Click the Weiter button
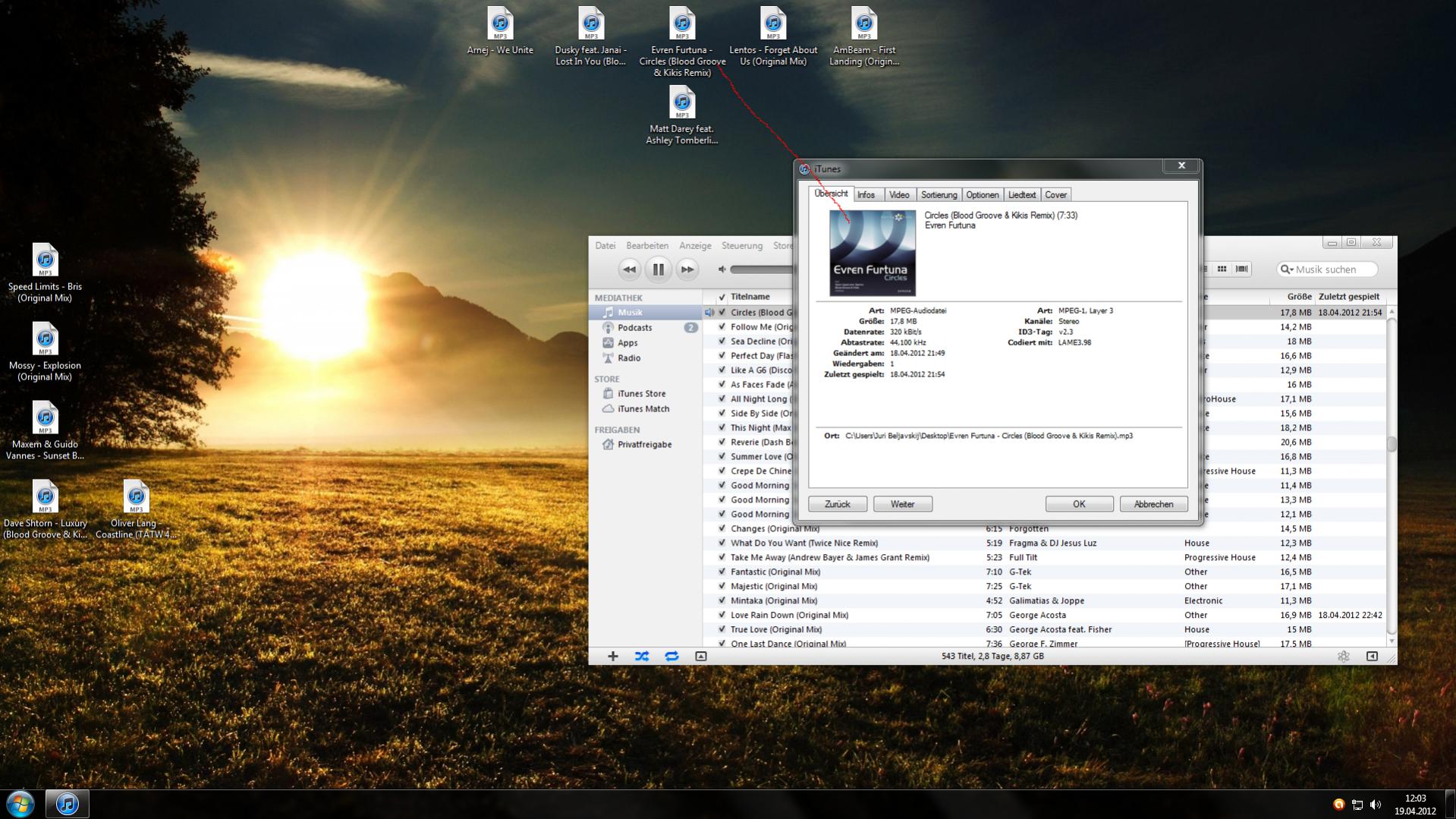The image size is (1456, 819). [x=902, y=504]
